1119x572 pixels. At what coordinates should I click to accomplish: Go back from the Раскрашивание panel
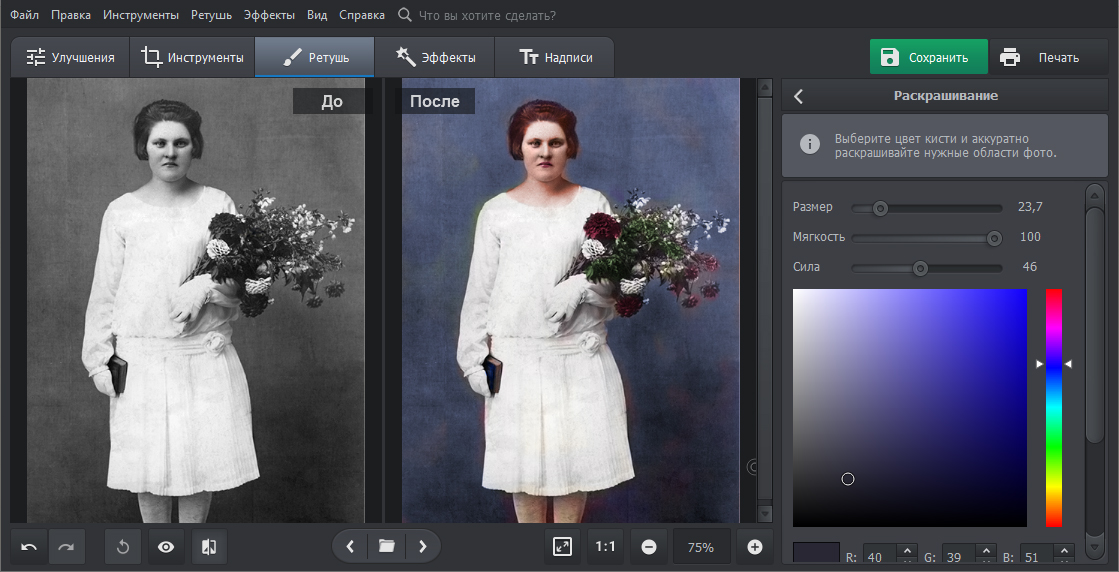pos(798,96)
